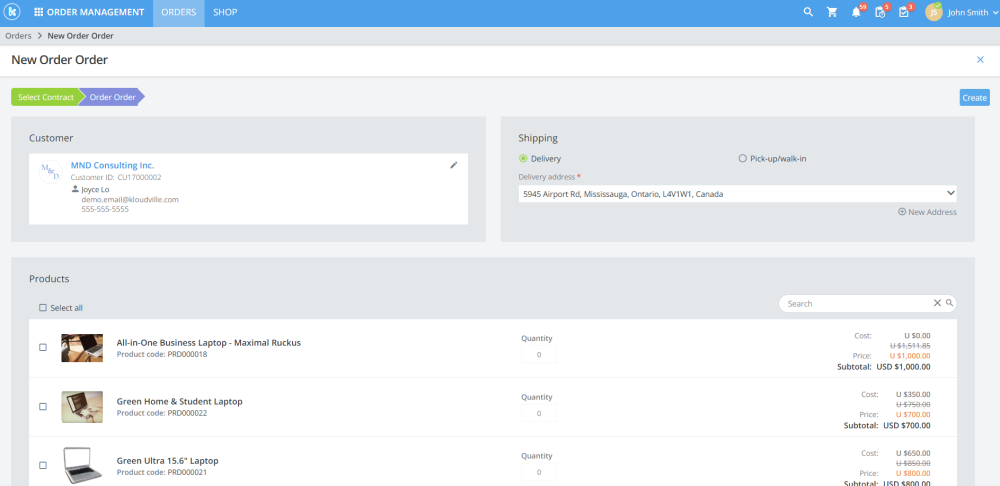Click Green Home & Student Laptop name
This screenshot has width=1000, height=486.
[x=179, y=402]
